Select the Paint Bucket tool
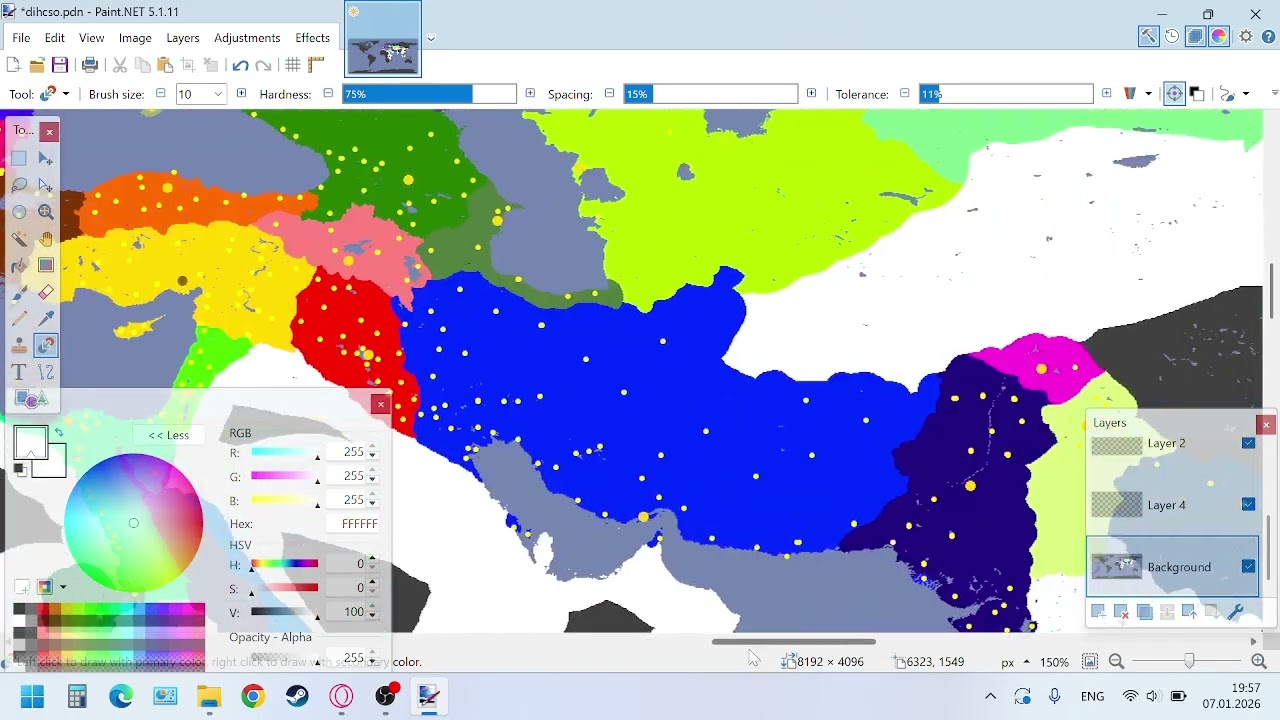 click(x=19, y=266)
